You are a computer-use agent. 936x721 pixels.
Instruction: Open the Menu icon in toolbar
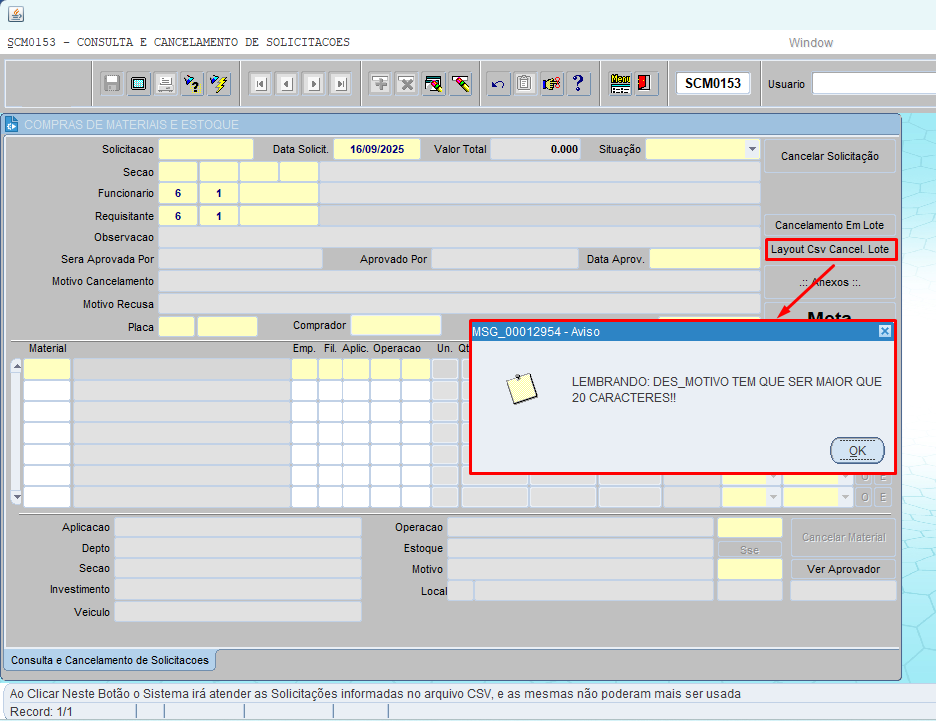pos(620,84)
